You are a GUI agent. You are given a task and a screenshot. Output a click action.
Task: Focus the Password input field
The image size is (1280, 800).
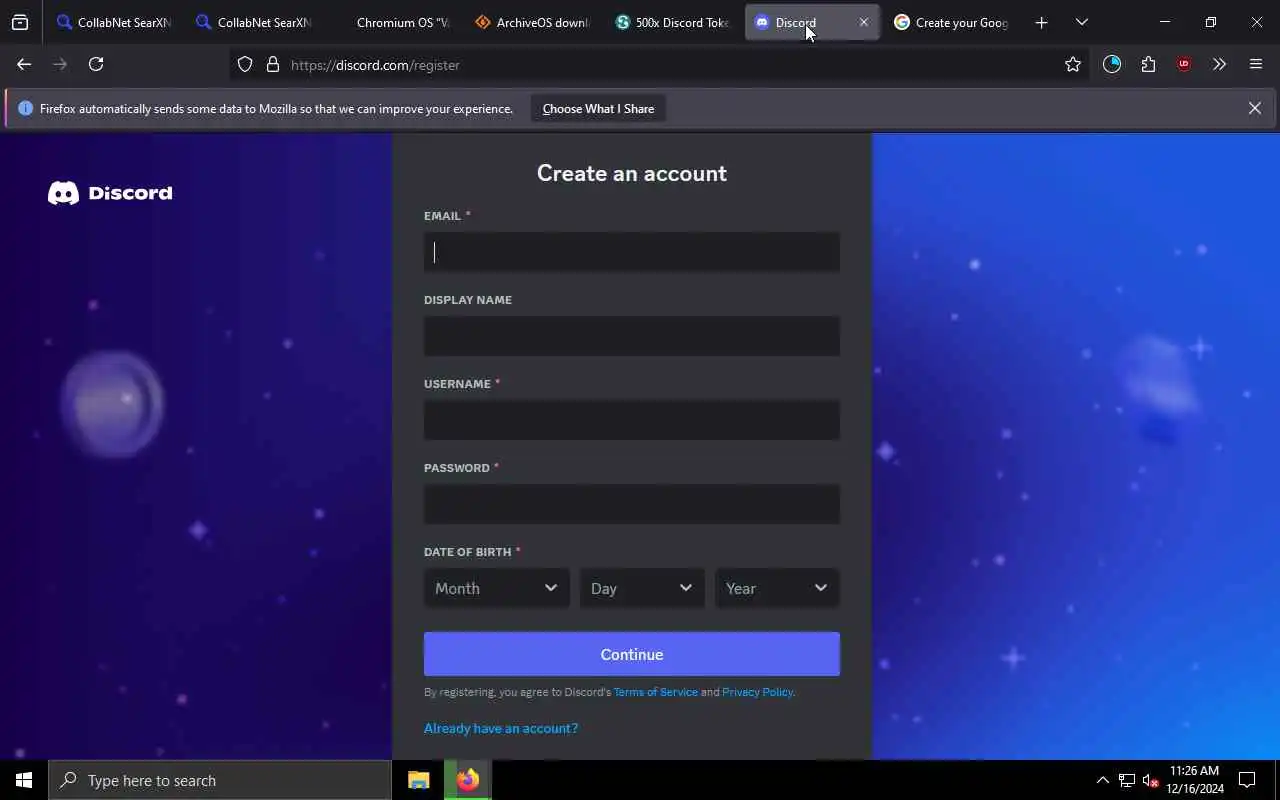point(632,504)
